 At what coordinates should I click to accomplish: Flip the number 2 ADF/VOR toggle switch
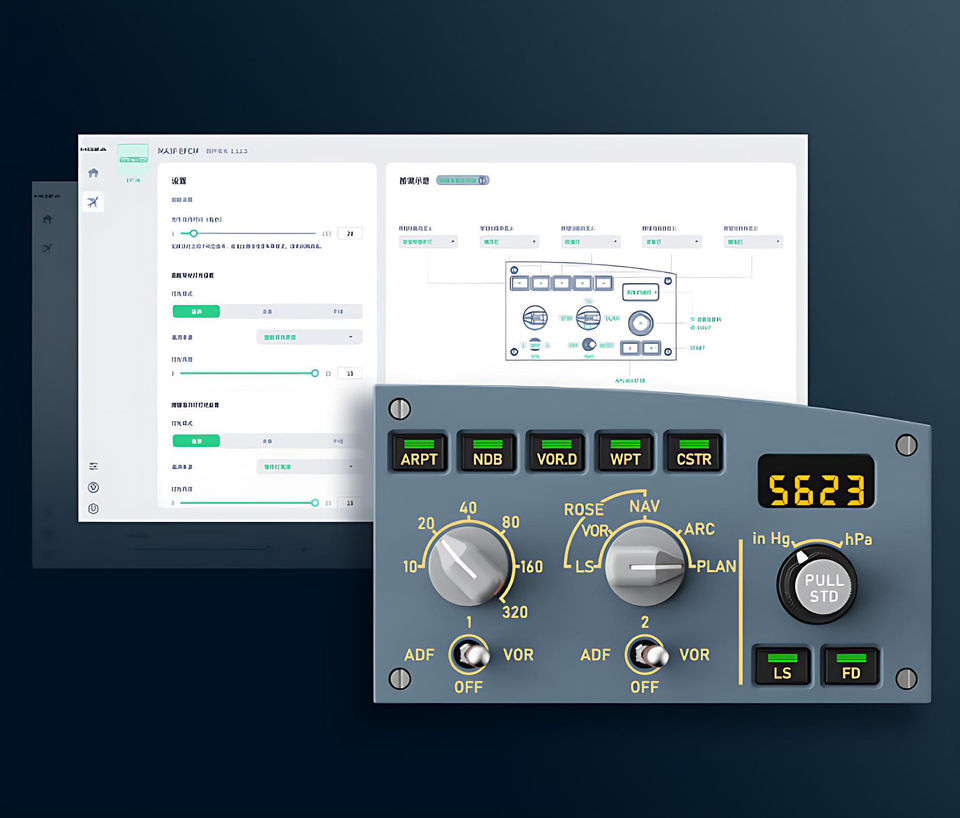click(x=647, y=654)
